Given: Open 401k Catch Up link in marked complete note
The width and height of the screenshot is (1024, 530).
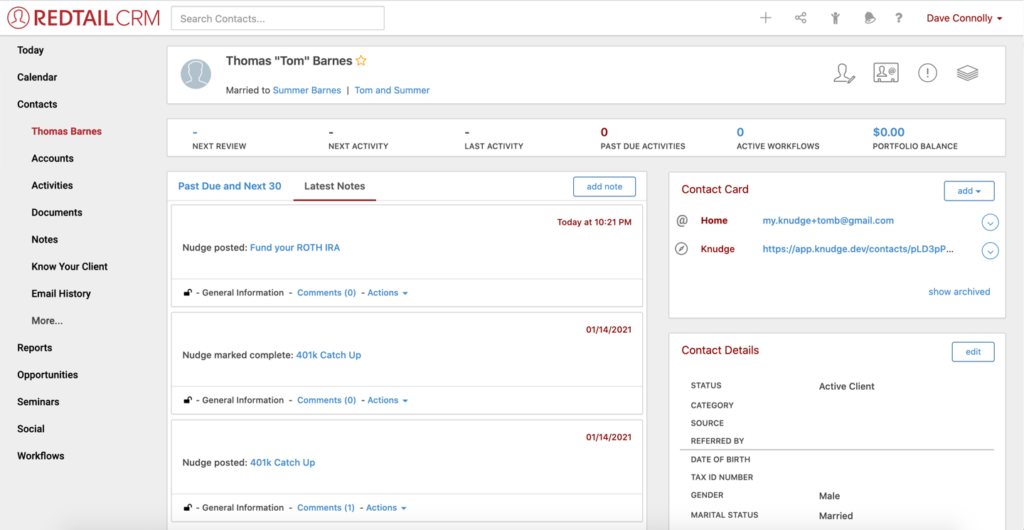Looking at the screenshot, I should coord(328,355).
